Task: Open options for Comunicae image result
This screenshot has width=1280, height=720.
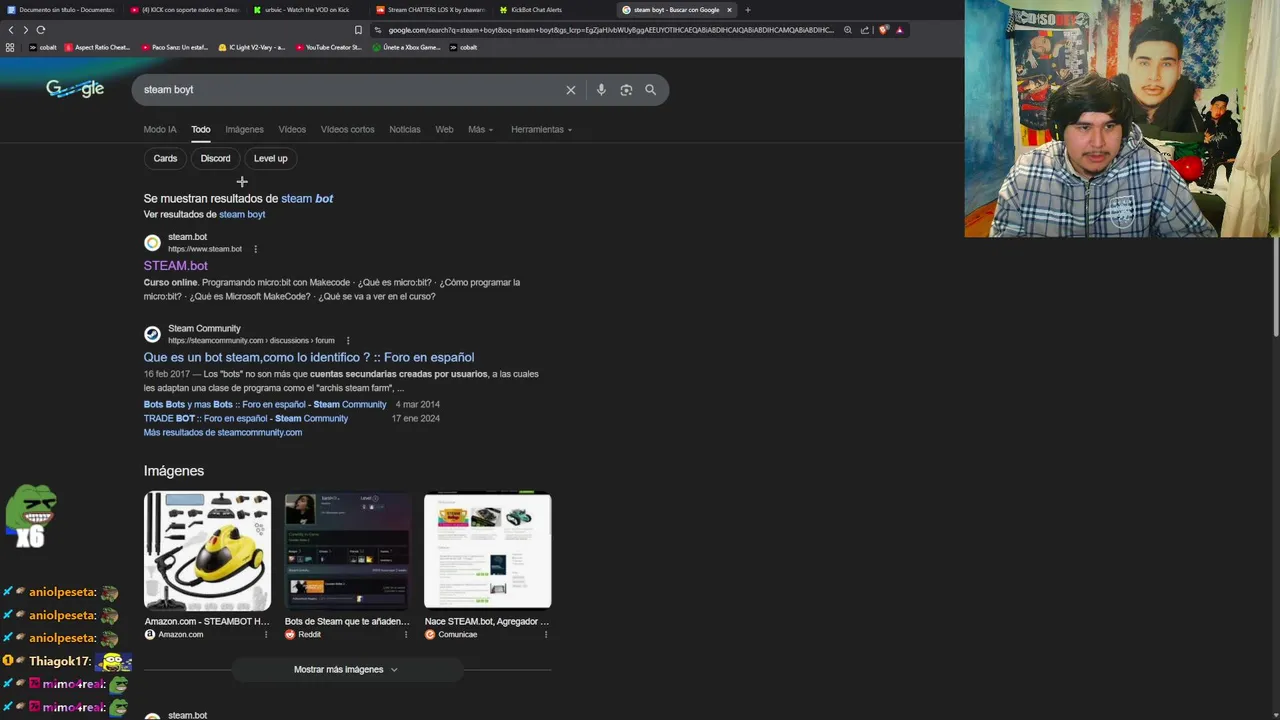Action: coord(546,634)
